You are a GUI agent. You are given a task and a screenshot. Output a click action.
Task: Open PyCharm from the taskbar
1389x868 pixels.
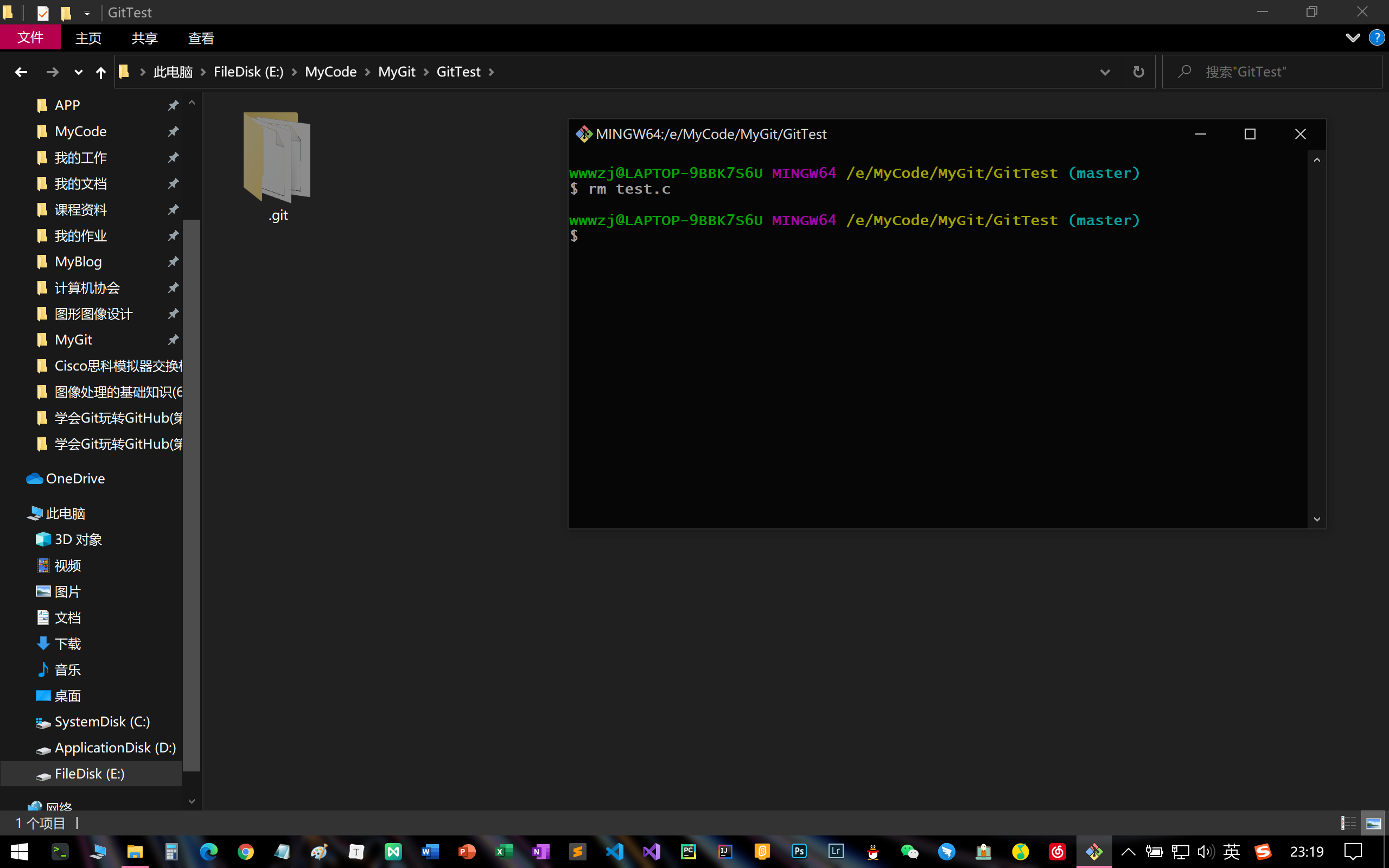coord(688,852)
